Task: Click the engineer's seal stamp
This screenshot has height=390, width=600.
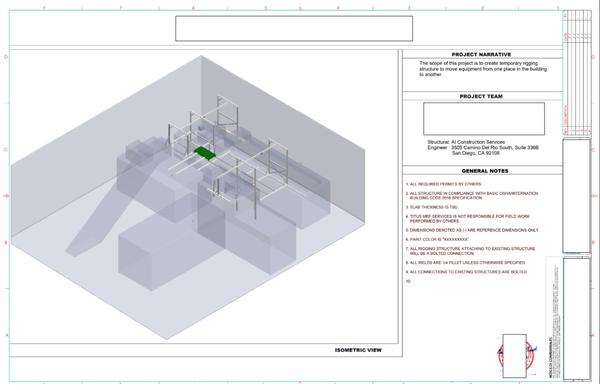Action: pyautogui.click(x=515, y=356)
